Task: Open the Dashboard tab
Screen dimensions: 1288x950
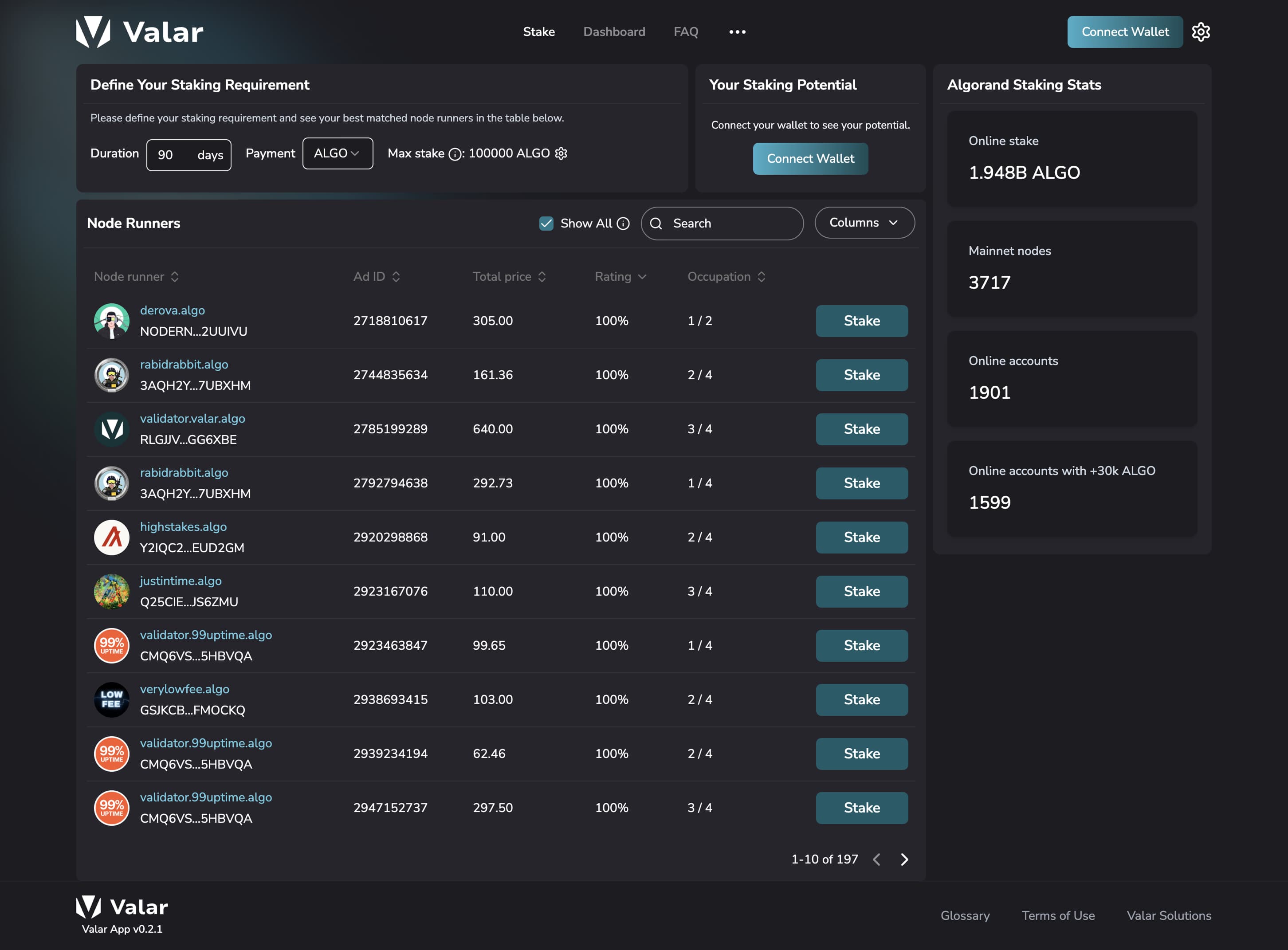Action: pyautogui.click(x=614, y=32)
